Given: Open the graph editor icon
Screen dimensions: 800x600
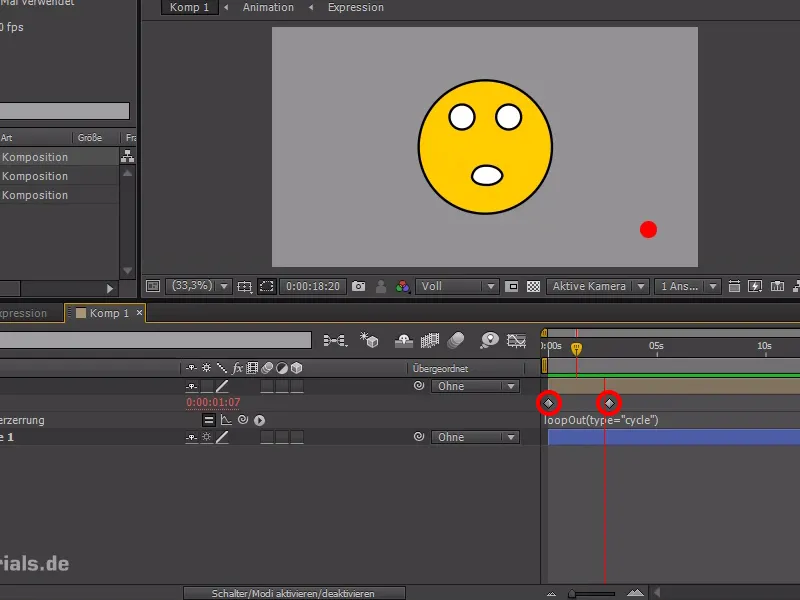Looking at the screenshot, I should pos(516,340).
